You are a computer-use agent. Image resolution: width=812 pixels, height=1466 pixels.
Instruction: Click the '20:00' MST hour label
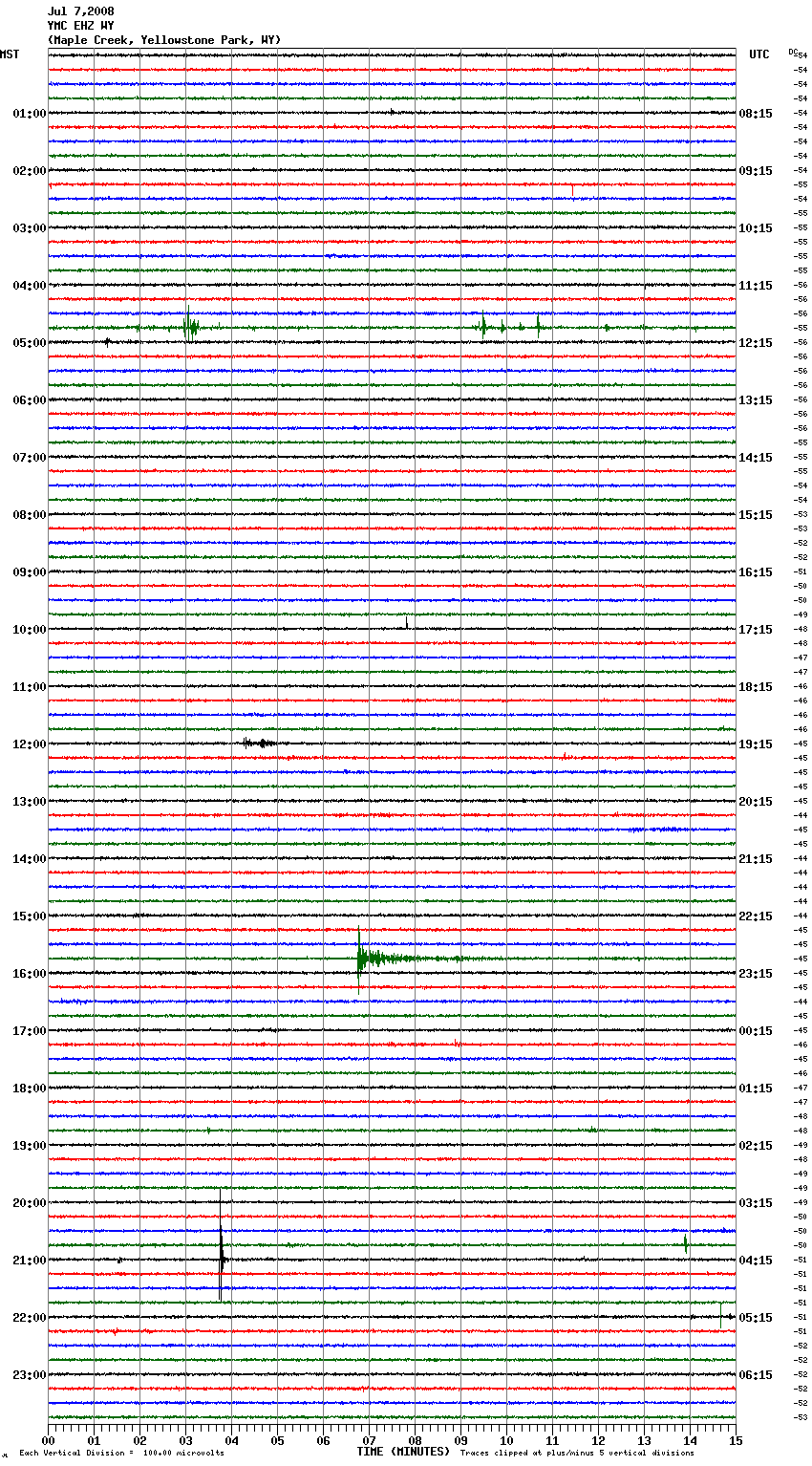tap(30, 1203)
